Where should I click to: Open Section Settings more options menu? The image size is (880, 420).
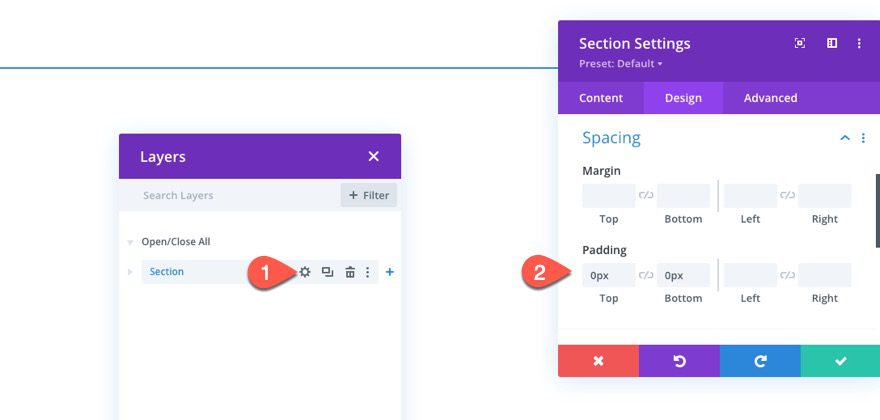[859, 43]
